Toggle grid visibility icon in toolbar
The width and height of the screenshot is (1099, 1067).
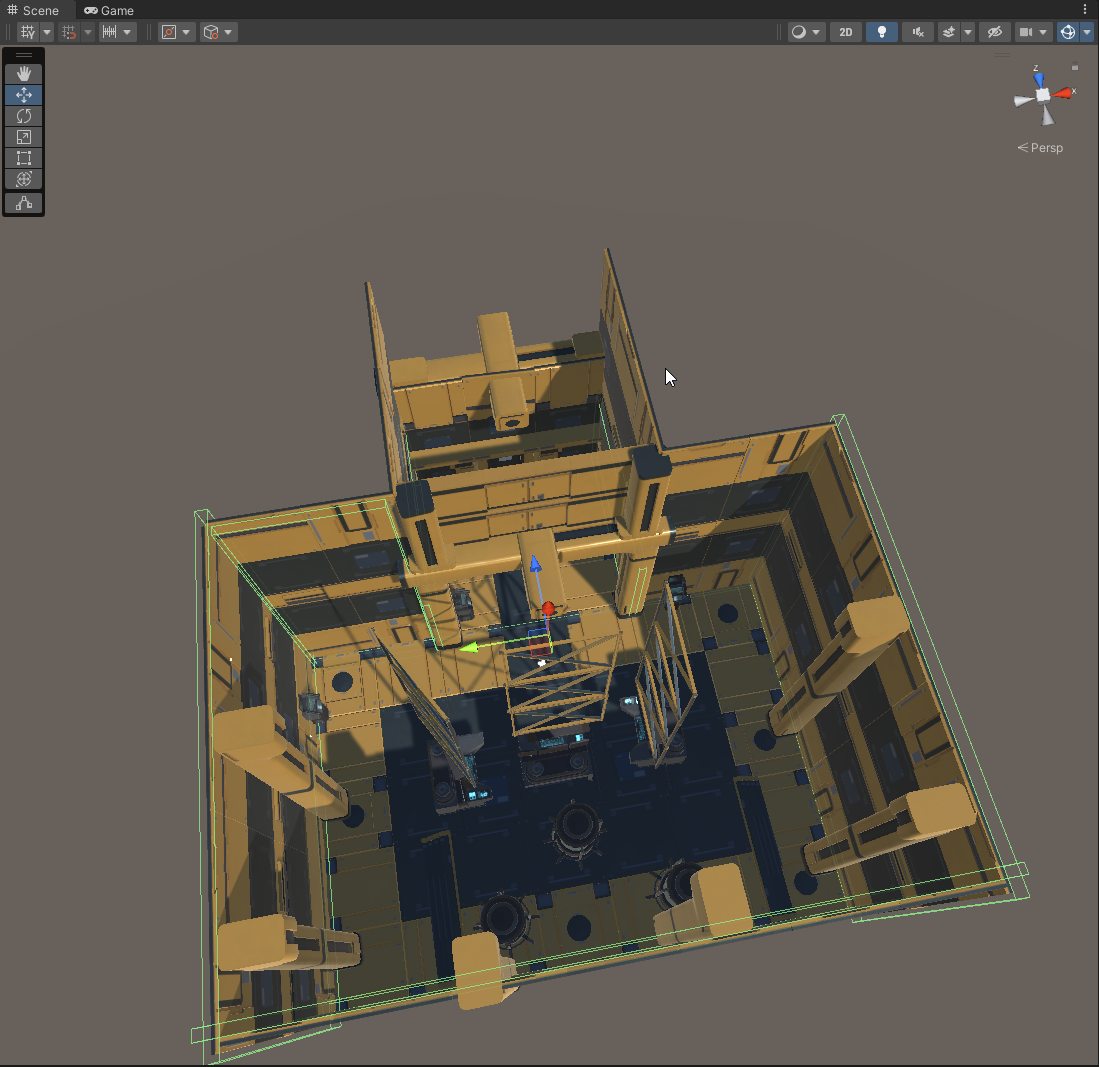tap(27, 32)
